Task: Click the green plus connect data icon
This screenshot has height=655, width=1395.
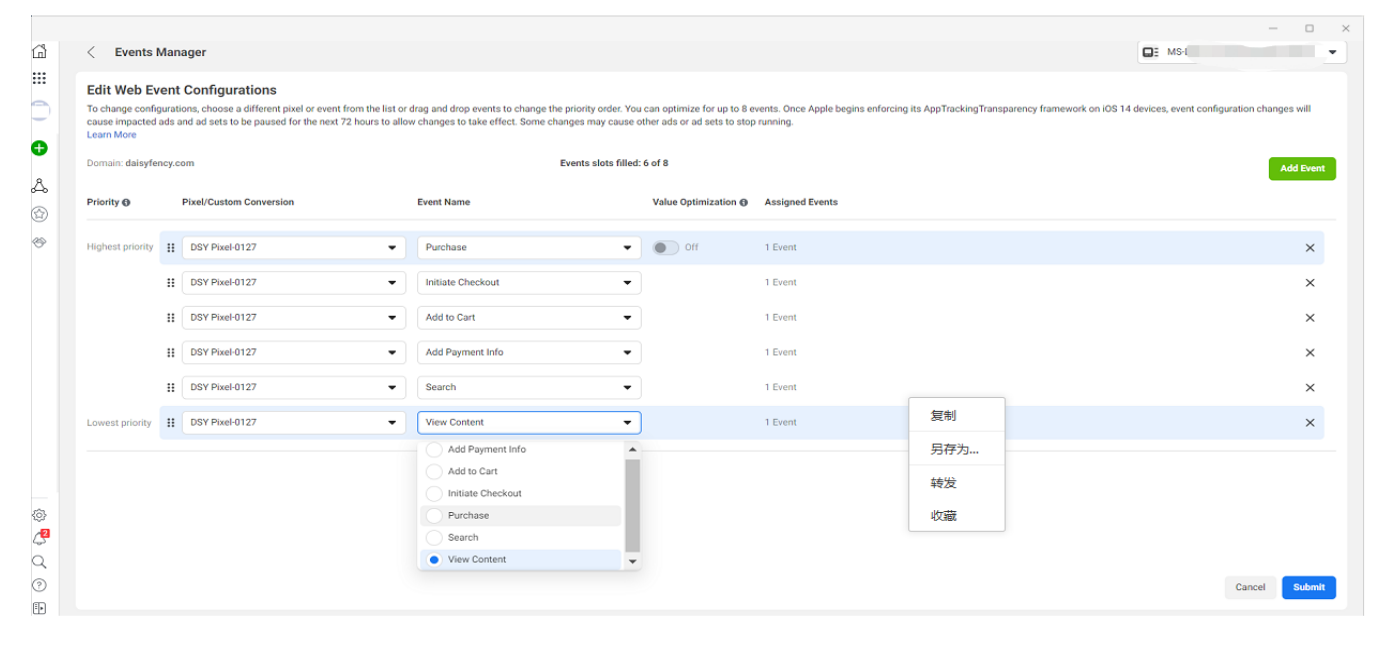Action: (39, 148)
